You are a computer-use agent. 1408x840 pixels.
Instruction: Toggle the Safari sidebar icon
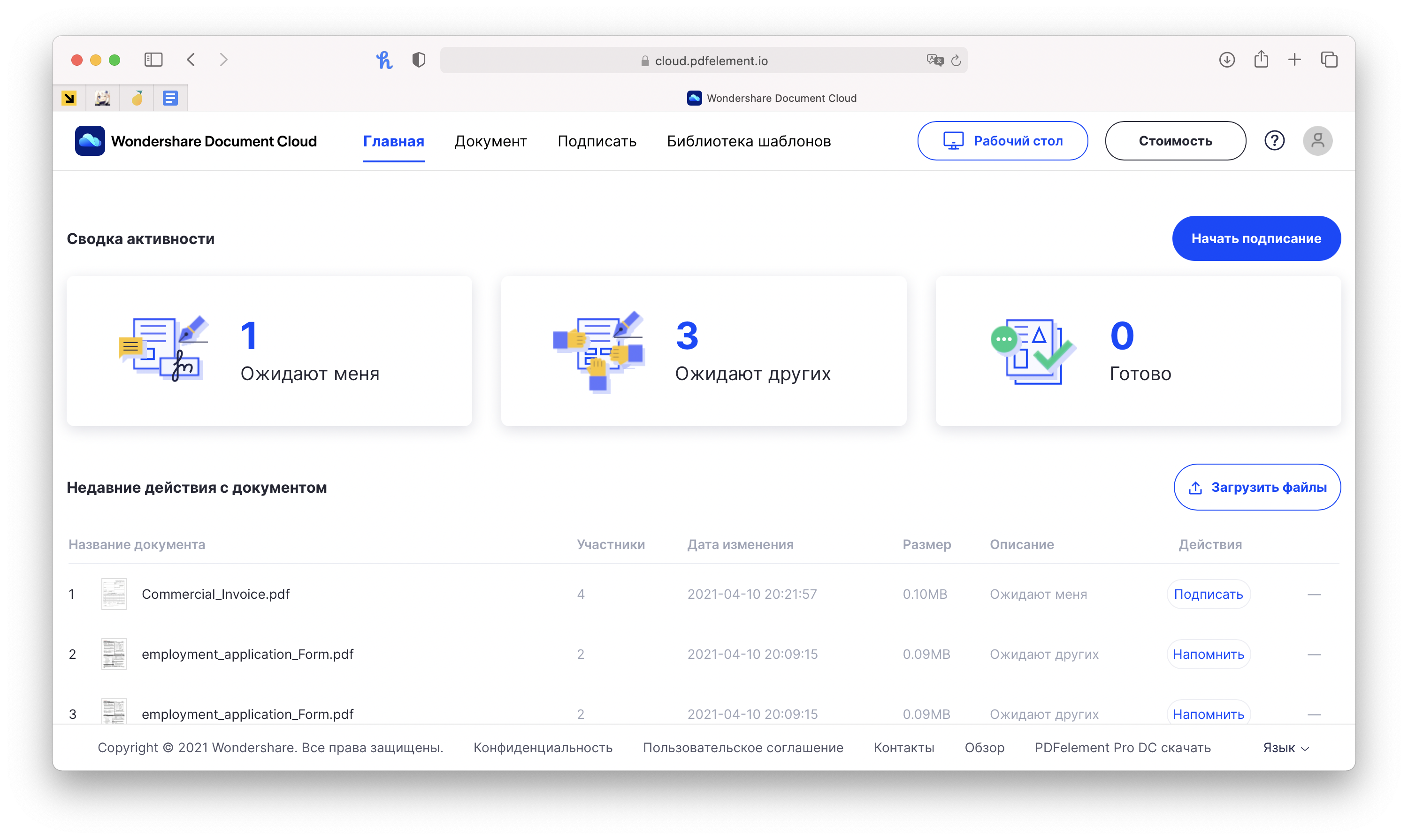pos(153,60)
